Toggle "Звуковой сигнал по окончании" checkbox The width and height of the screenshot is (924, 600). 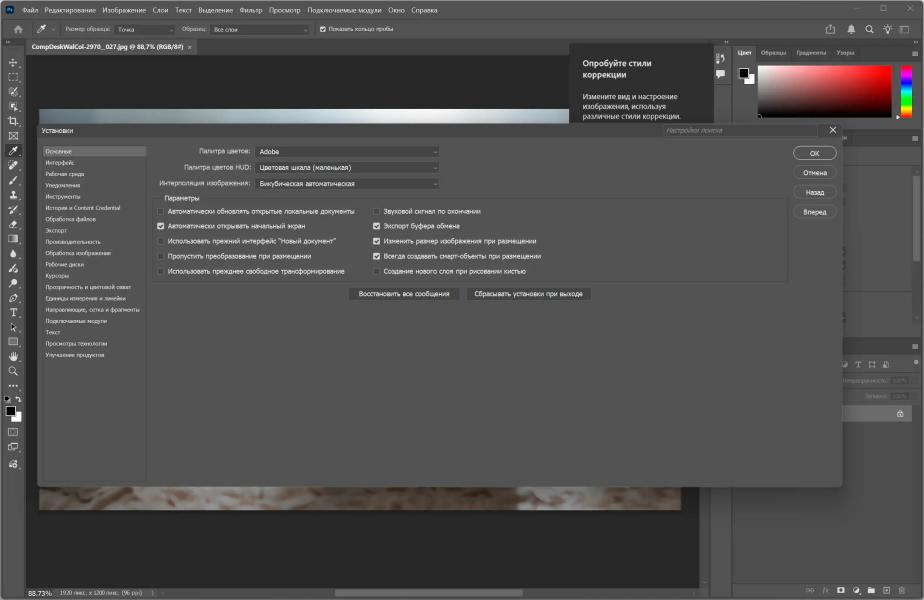pos(376,212)
